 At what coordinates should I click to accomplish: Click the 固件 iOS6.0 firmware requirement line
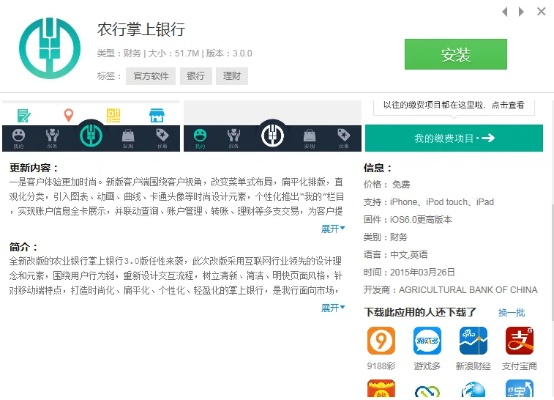pos(408,219)
